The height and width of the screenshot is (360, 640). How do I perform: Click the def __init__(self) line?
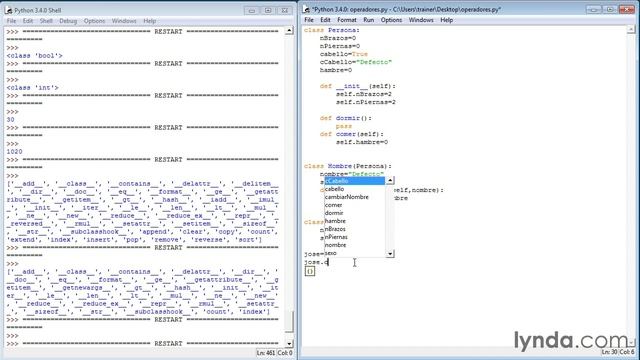[x=358, y=86]
